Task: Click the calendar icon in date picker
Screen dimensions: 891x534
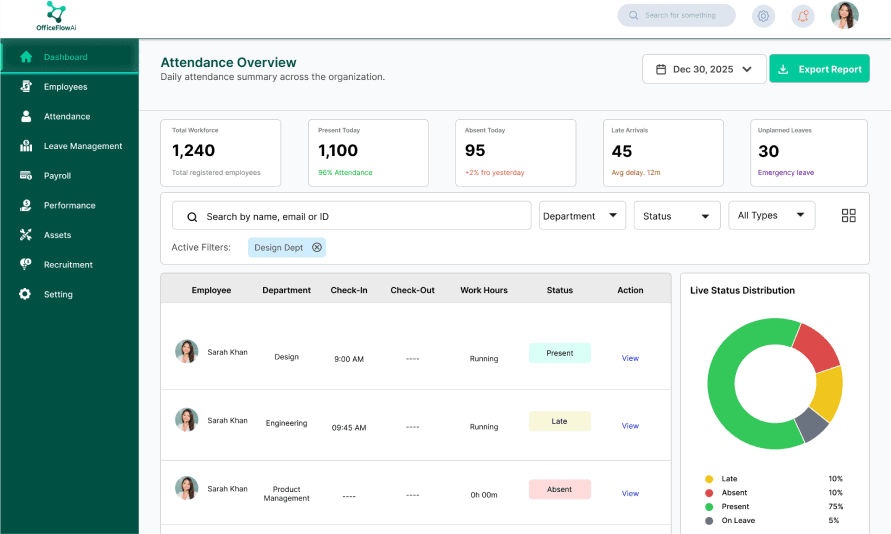Action: [661, 69]
